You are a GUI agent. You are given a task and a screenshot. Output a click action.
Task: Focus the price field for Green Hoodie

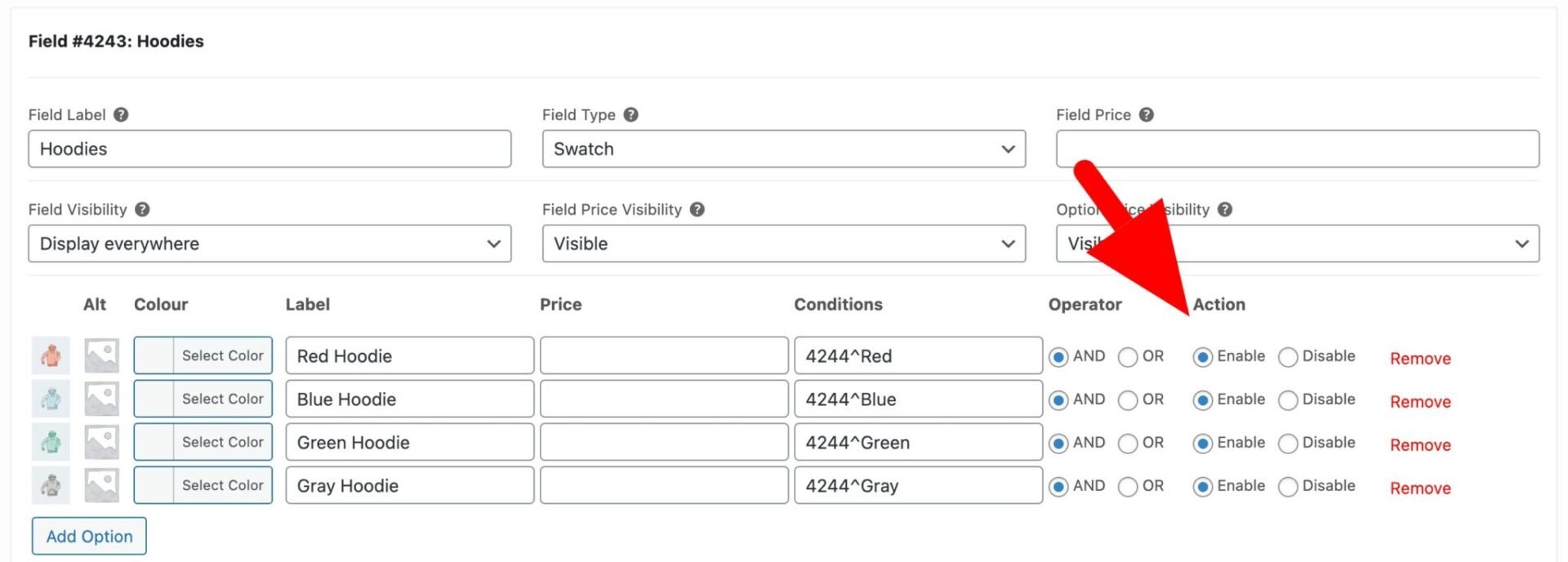(664, 442)
